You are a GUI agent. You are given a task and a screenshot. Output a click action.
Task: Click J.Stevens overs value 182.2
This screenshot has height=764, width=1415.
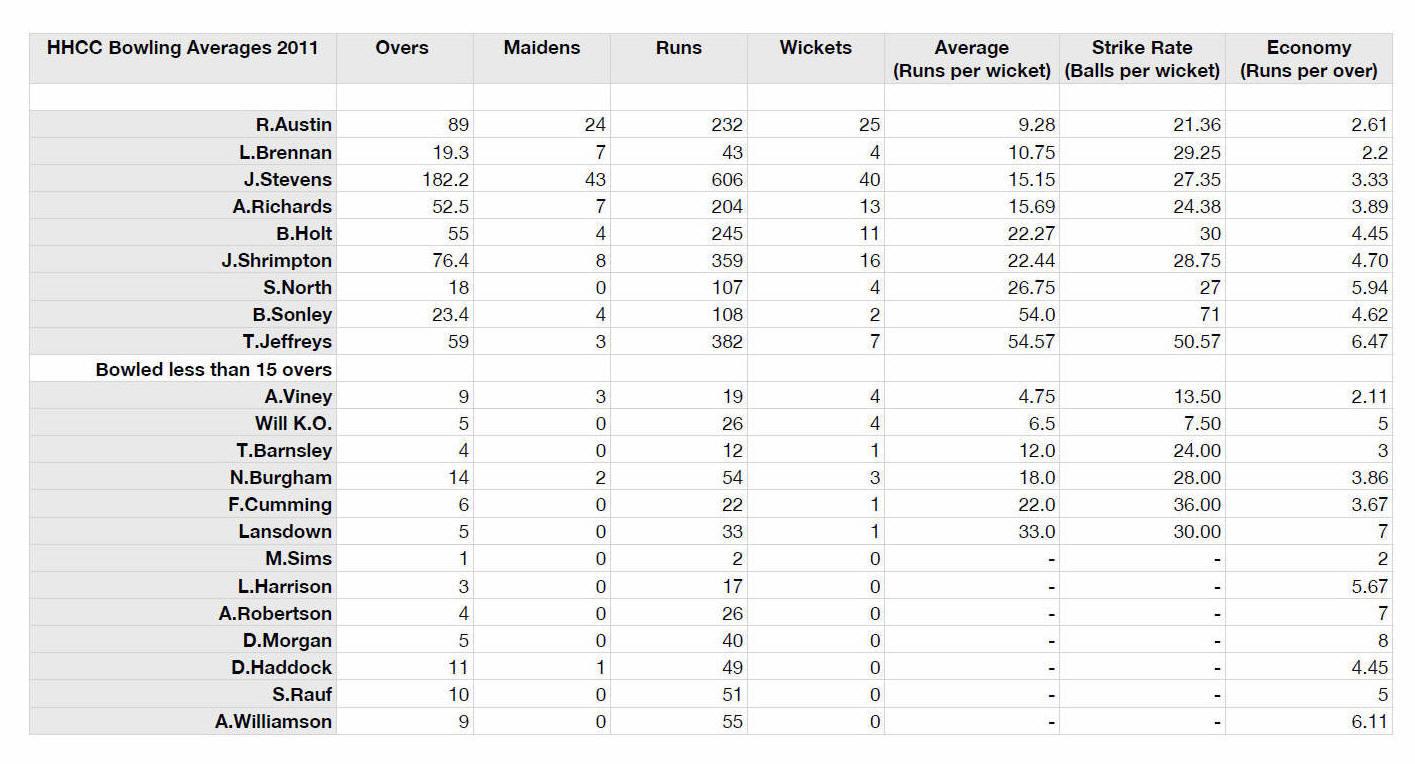404,179
